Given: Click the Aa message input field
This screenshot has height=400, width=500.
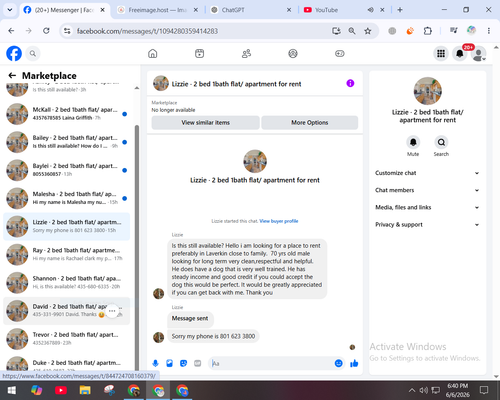Looking at the screenshot, I should 272,363.
